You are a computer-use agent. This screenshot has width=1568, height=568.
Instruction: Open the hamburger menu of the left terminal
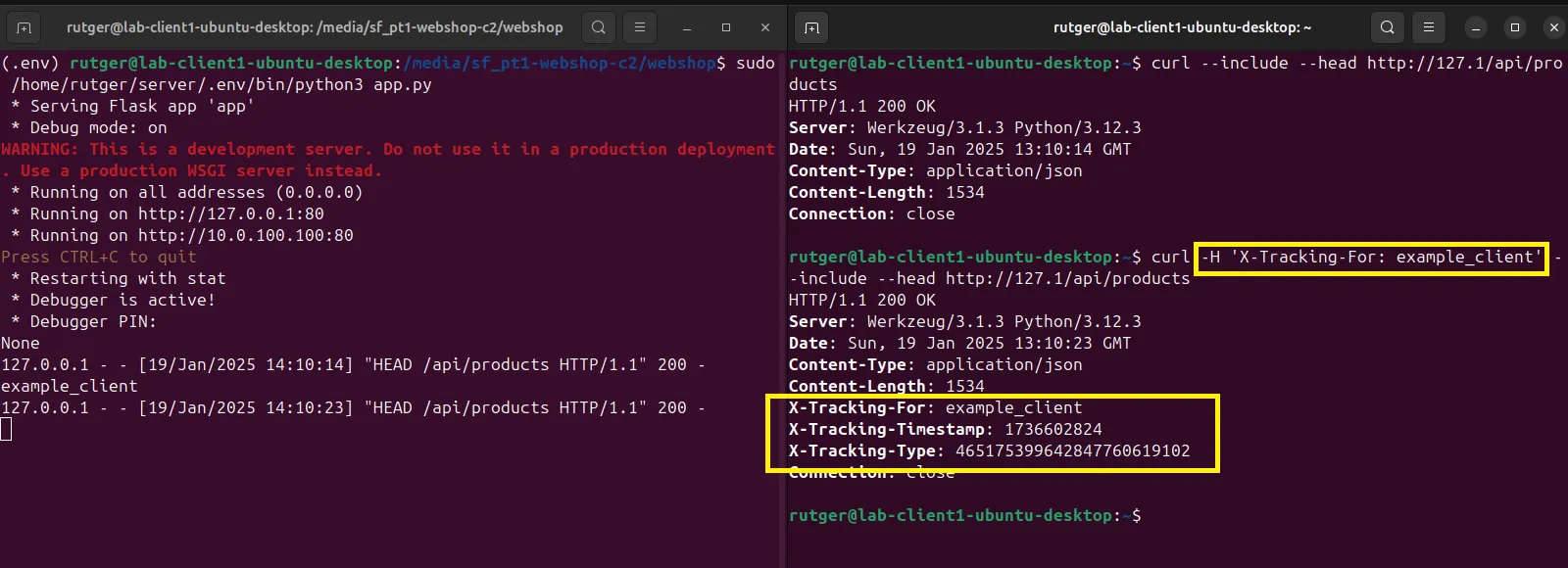(x=640, y=27)
